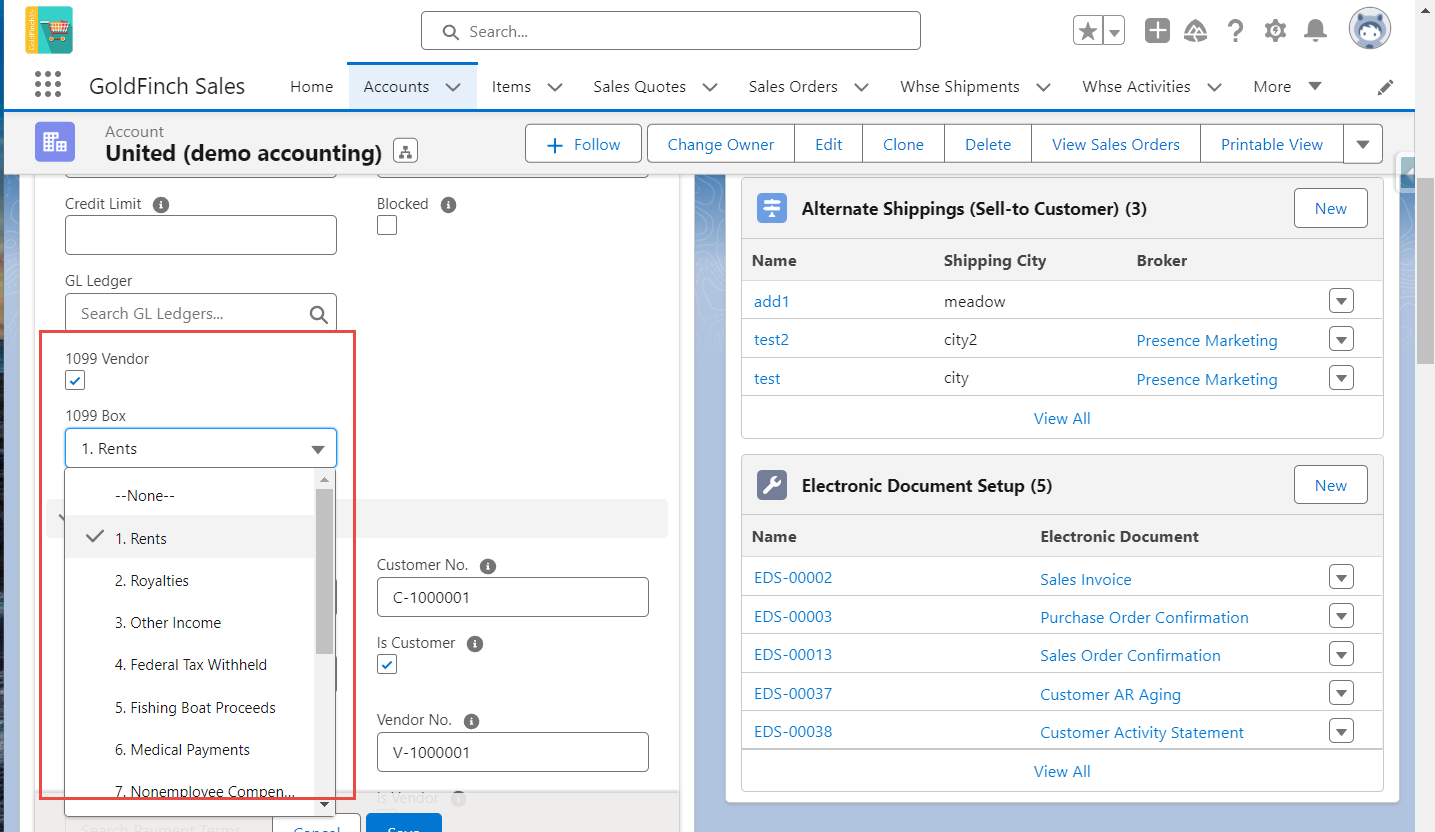Click the Alternate Shippings signpost icon
Viewport: 1435px width, 832px height.
[772, 208]
